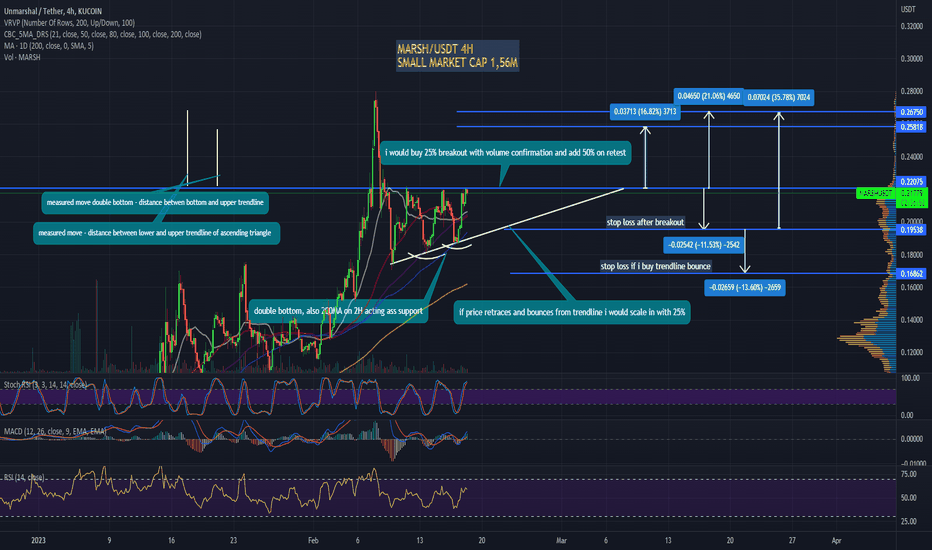Click the 75.00 RSI scale value
The image size is (932, 550).
tap(909, 474)
